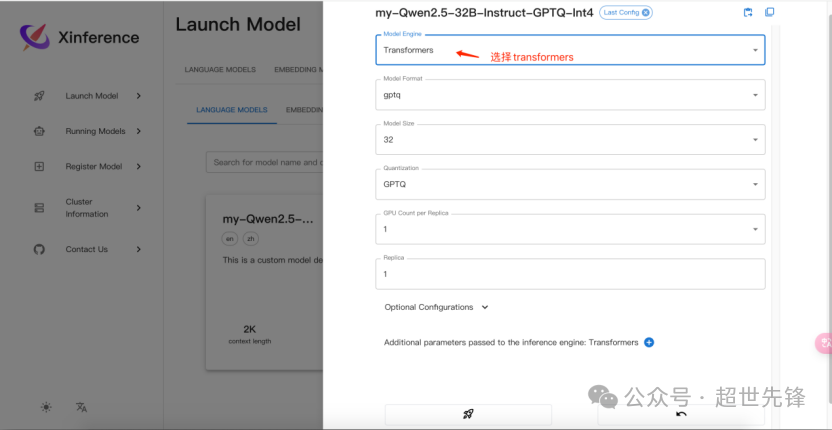Viewport: 832px width, 430px height.
Task: Click the server icon beside Cluster Information
Action: coord(39,208)
